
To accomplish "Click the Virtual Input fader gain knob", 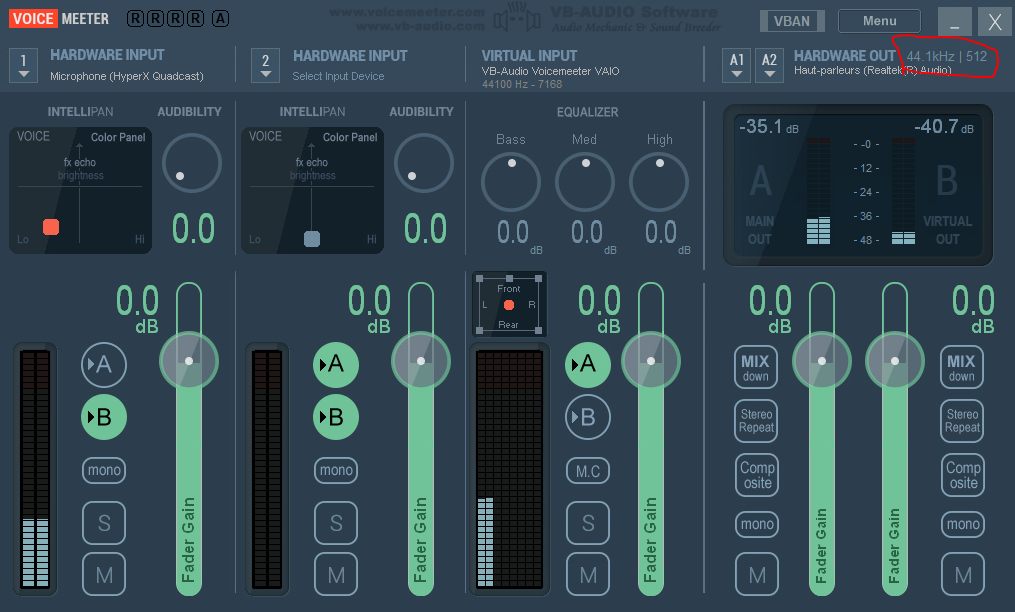I will pos(651,361).
